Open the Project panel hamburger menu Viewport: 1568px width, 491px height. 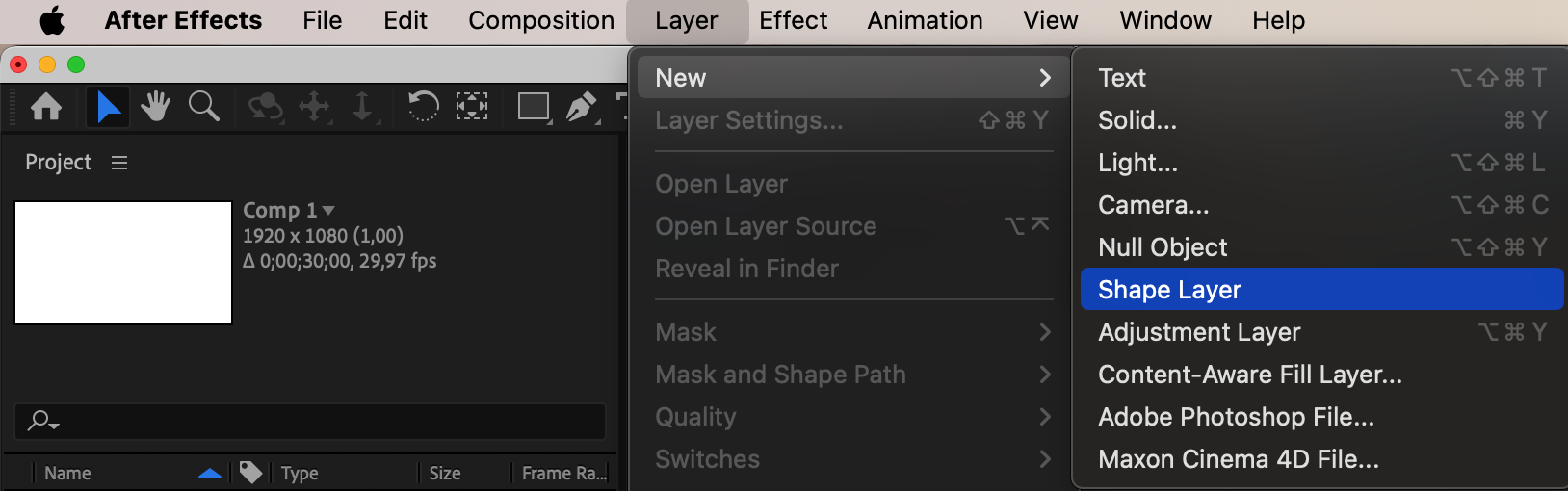click(119, 163)
